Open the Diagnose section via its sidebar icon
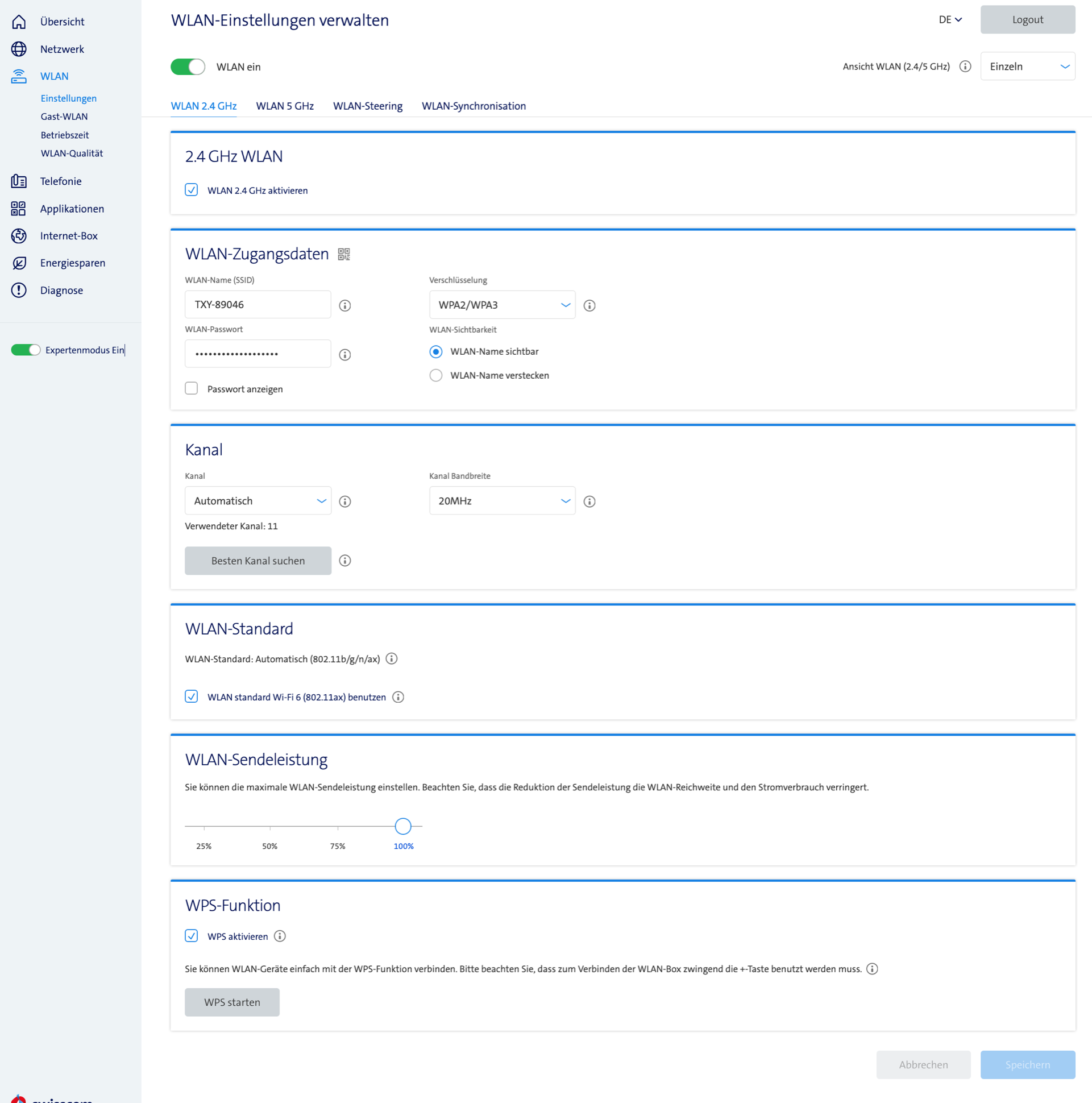1092x1103 pixels. pyautogui.click(x=19, y=290)
